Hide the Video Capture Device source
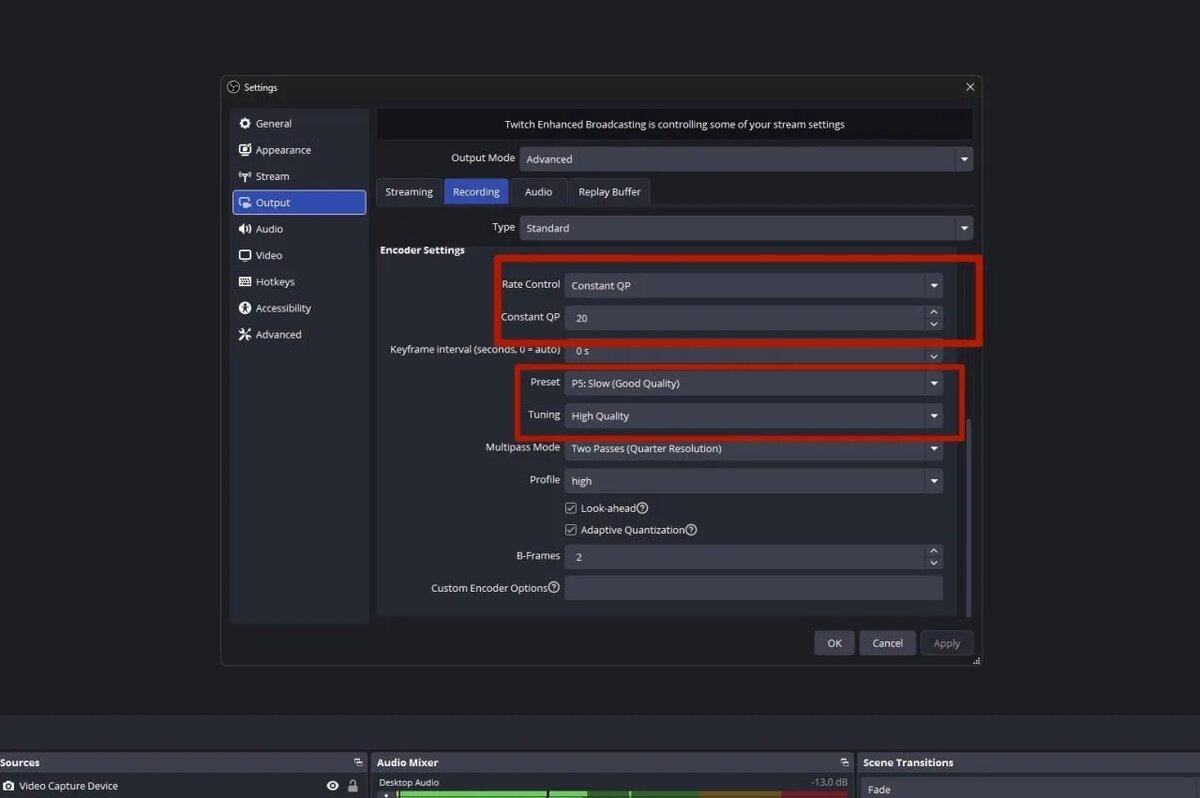 (x=333, y=786)
